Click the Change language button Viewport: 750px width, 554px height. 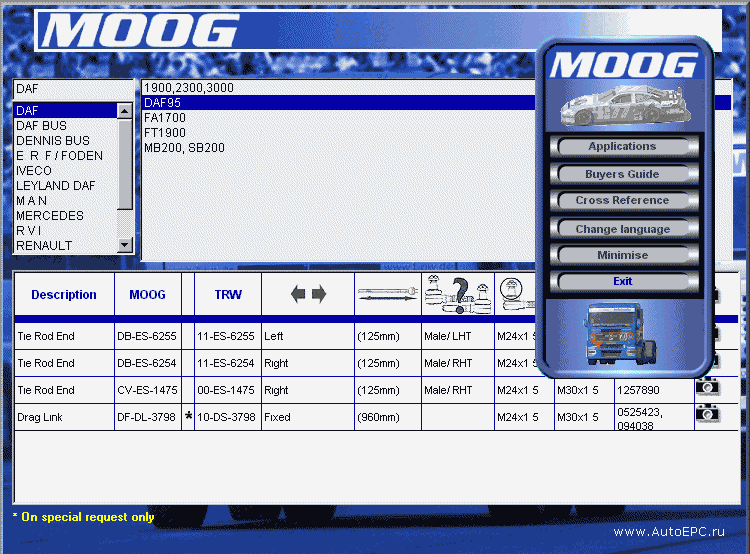pyautogui.click(x=624, y=229)
